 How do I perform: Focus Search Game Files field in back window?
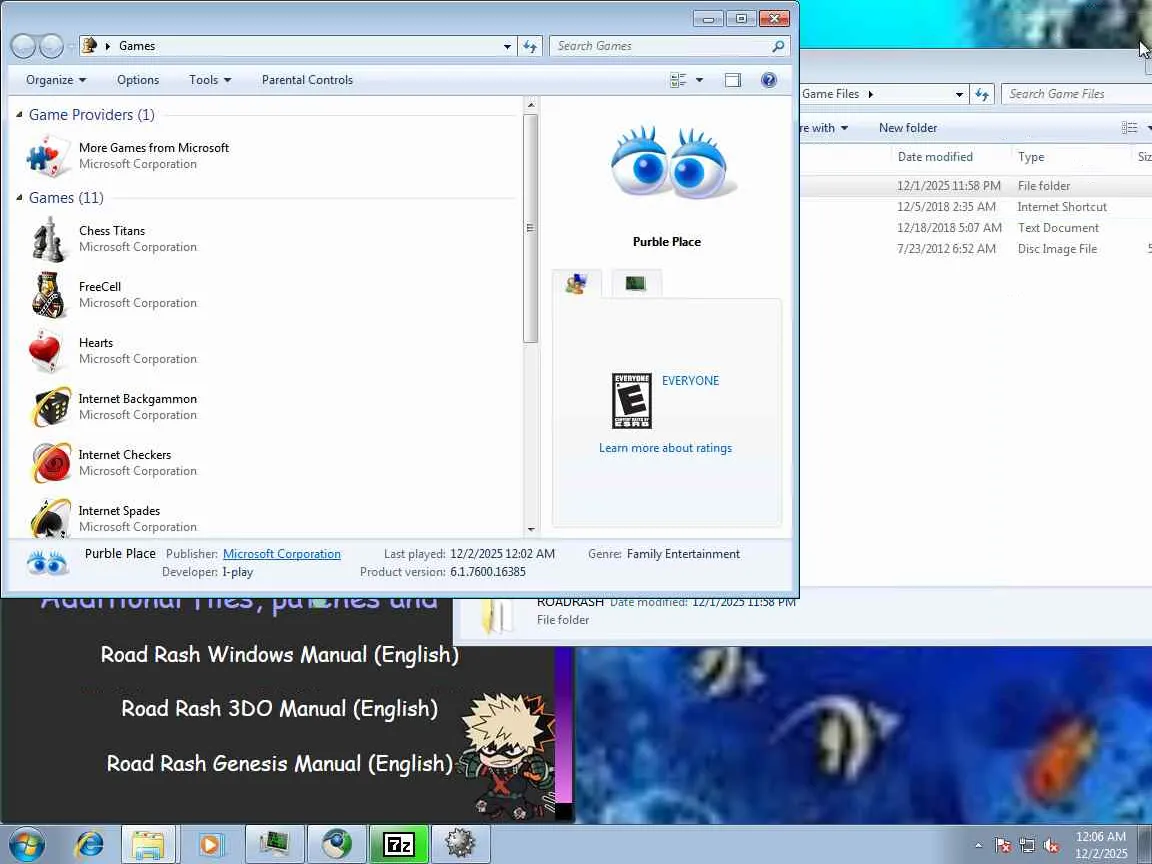pyautogui.click(x=1076, y=94)
